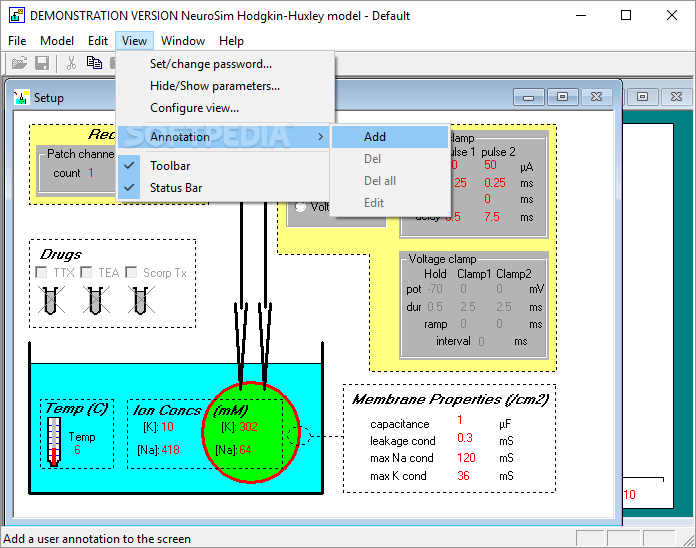Open the Help menu
The width and height of the screenshot is (696, 548).
(231, 41)
